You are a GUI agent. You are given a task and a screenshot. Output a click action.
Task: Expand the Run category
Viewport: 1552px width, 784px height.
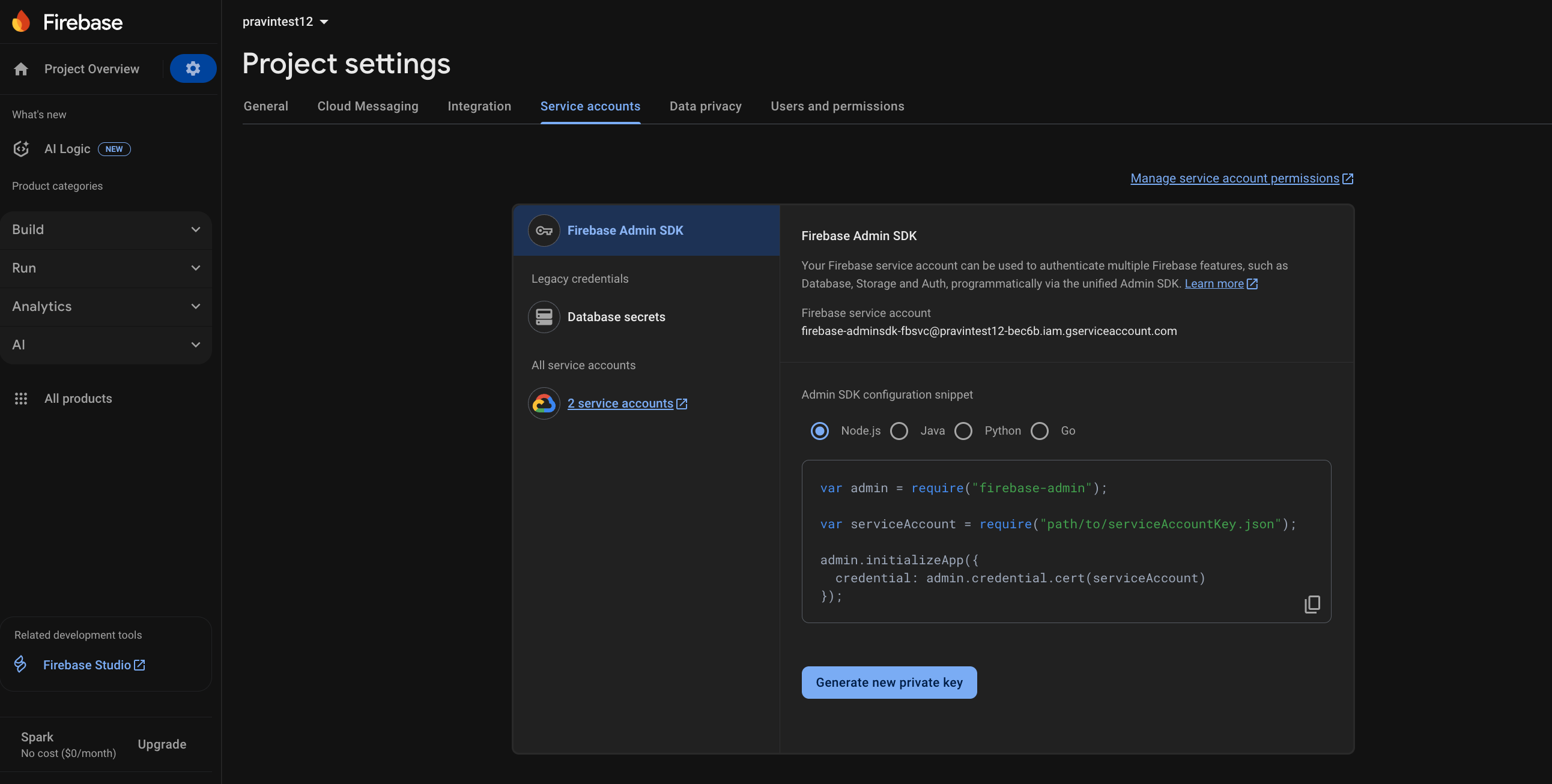coord(106,268)
